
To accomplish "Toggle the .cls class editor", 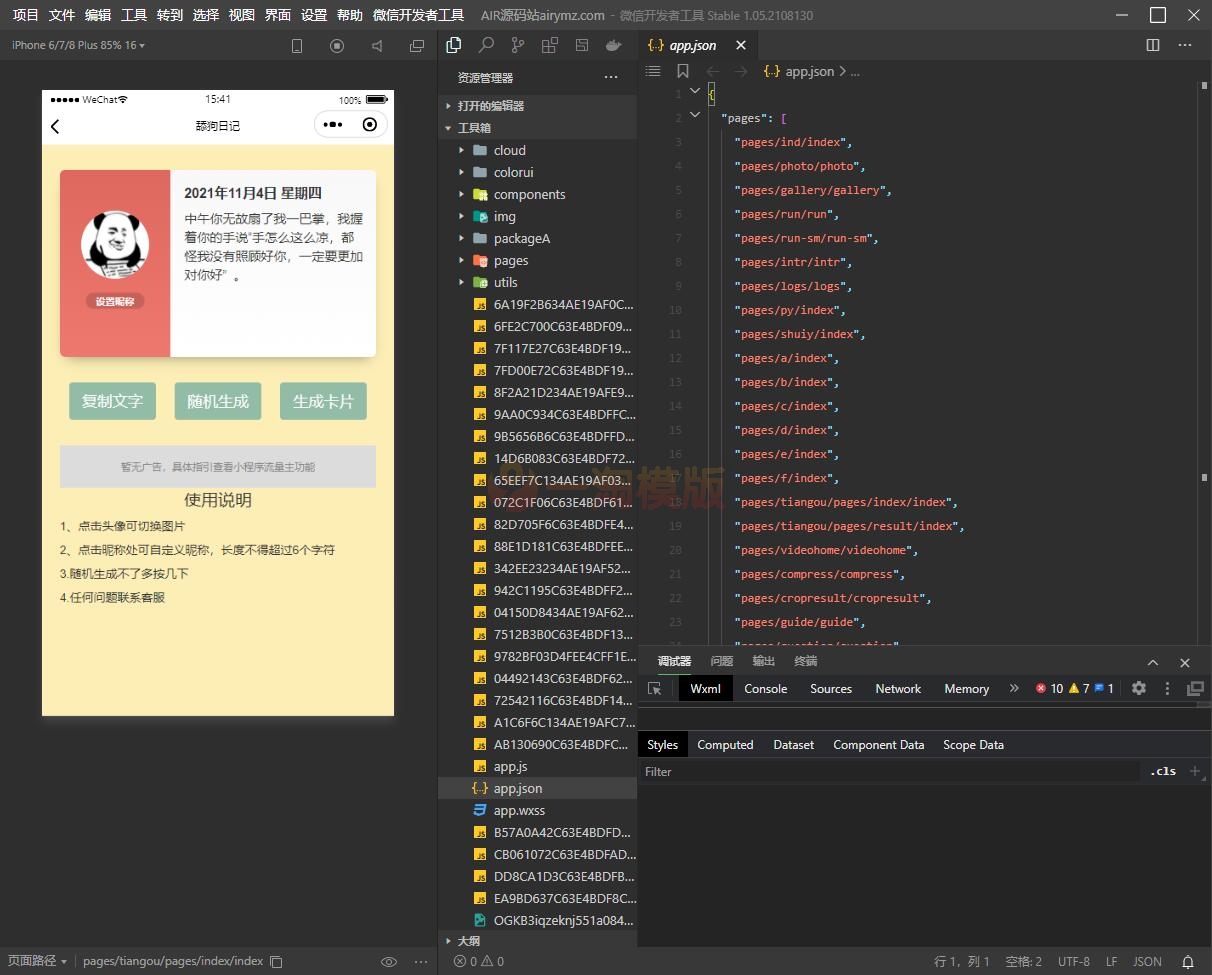I will coord(1163,771).
